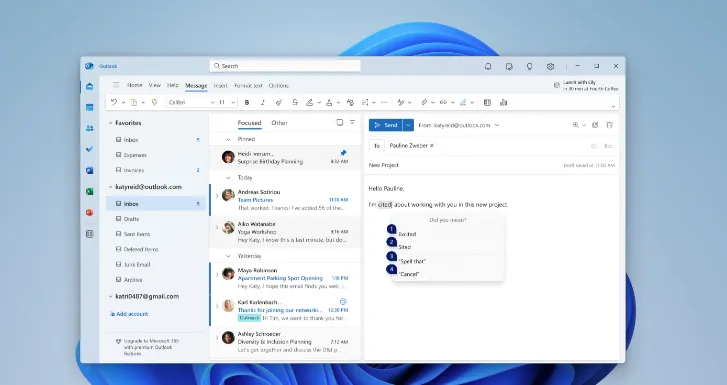This screenshot has width=727, height=385.
Task: Click the Add account link
Action: pyautogui.click(x=129, y=314)
